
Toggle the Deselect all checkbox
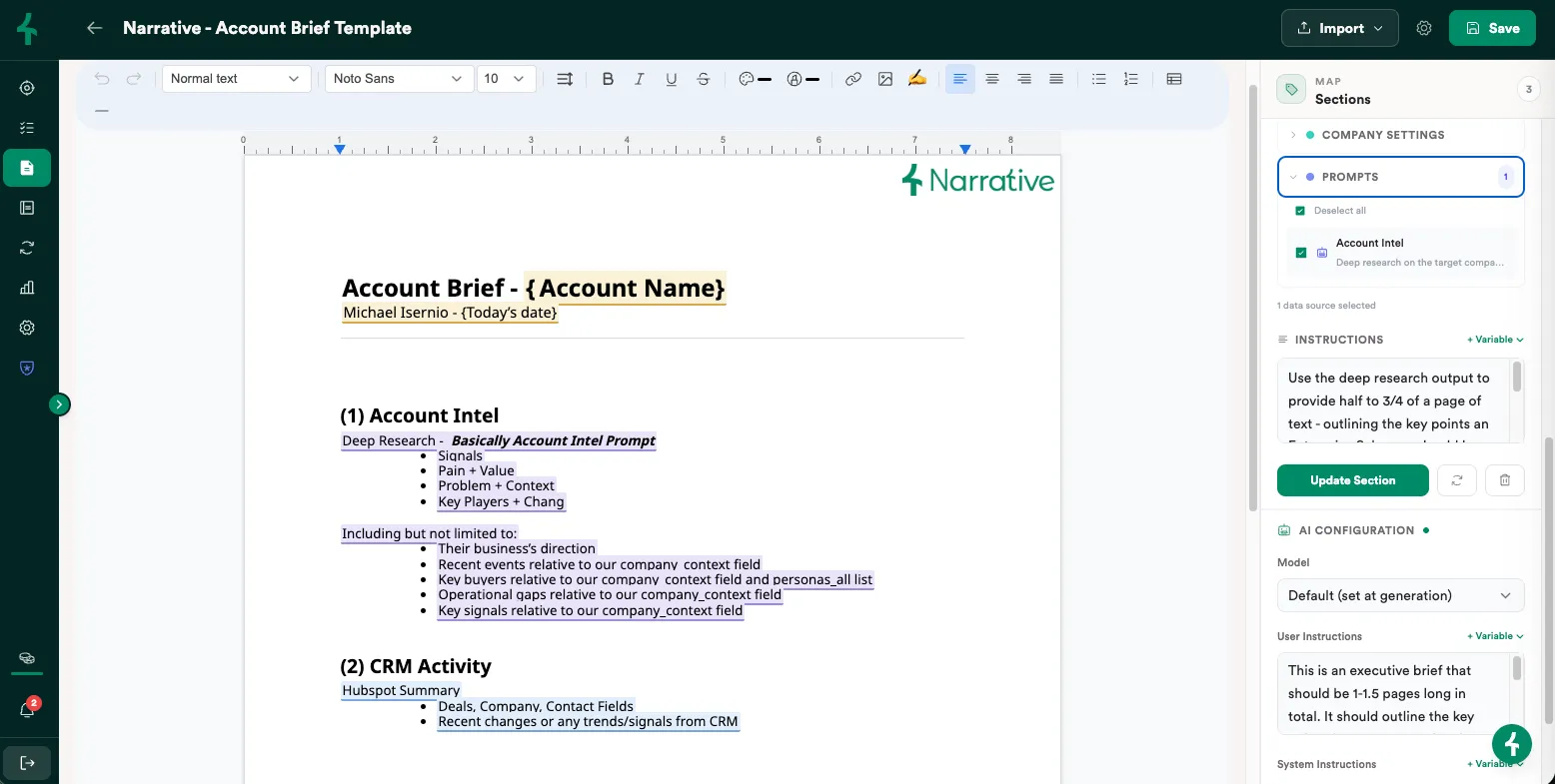(x=1300, y=211)
